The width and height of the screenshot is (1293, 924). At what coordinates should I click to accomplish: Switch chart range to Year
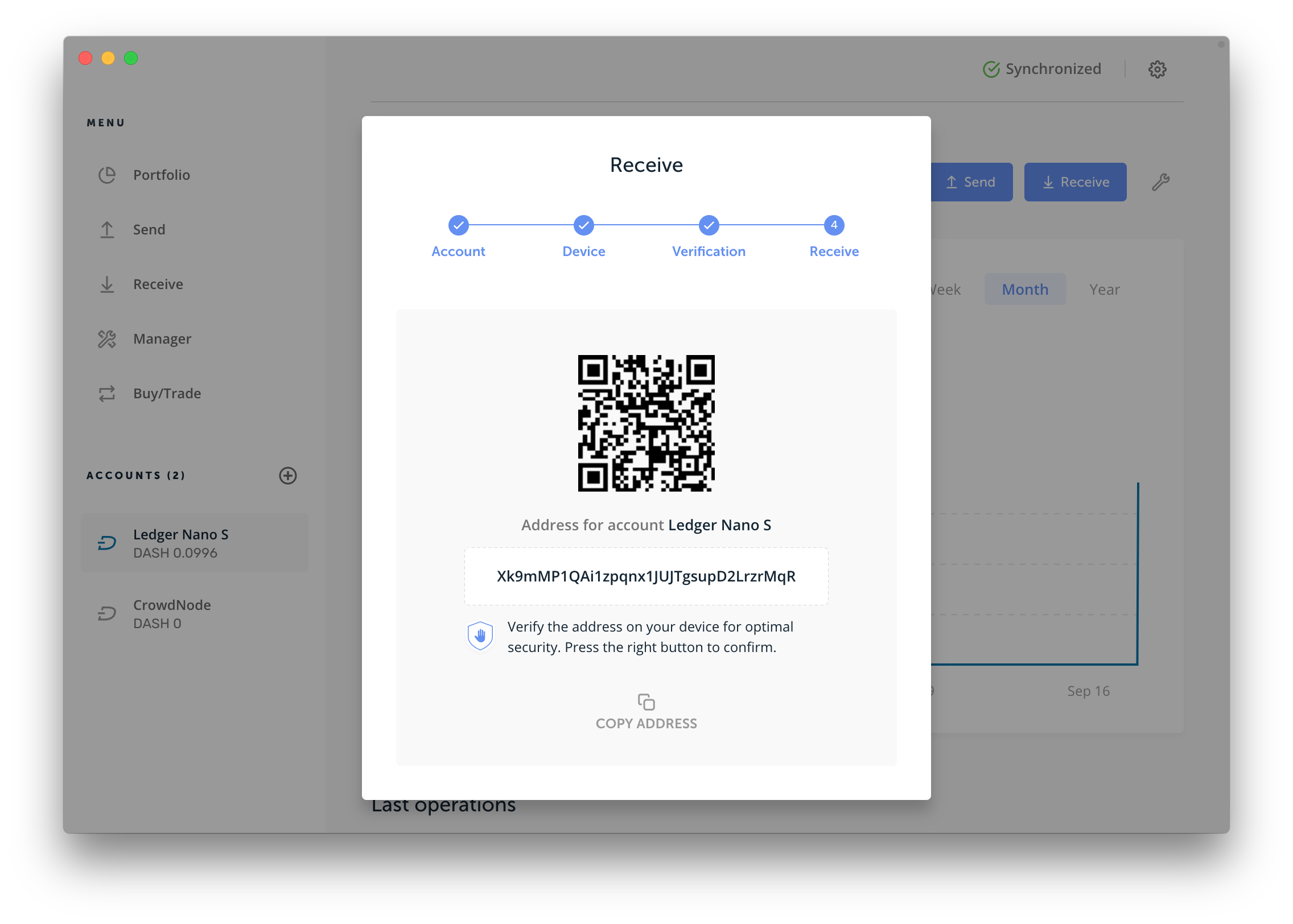[1104, 289]
